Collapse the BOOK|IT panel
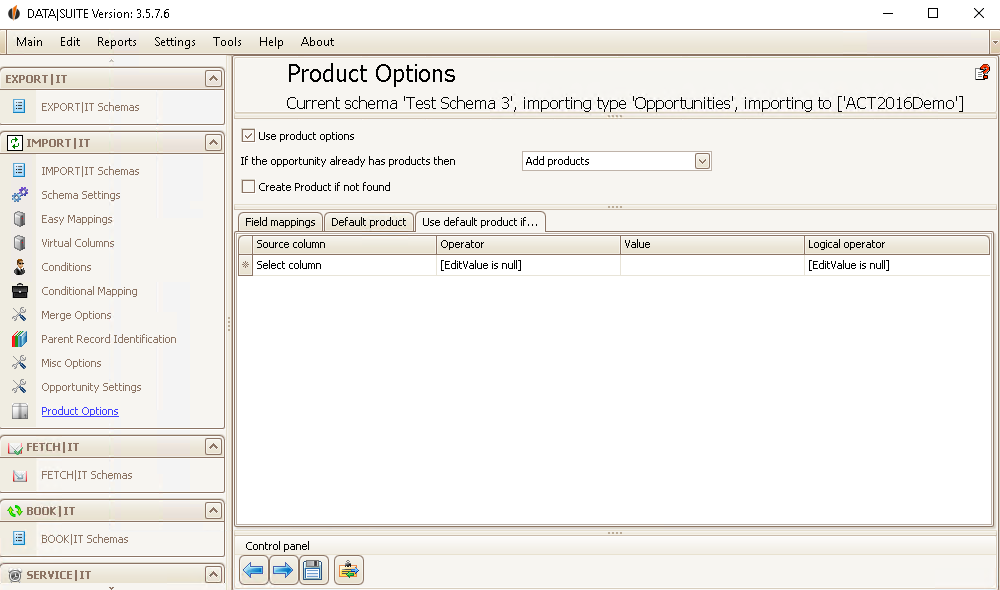The width and height of the screenshot is (1000, 590). point(213,510)
